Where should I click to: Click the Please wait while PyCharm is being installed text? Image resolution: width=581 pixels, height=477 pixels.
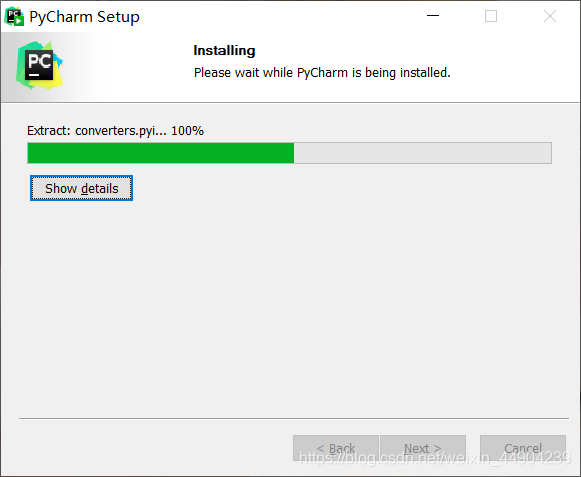(322, 73)
